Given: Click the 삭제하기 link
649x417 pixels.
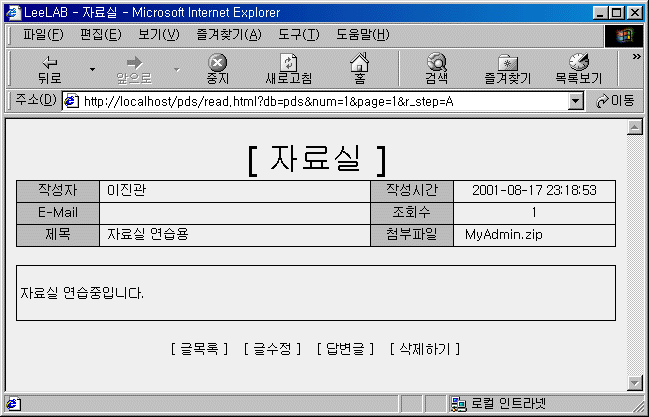Looking at the screenshot, I should pyautogui.click(x=425, y=349).
